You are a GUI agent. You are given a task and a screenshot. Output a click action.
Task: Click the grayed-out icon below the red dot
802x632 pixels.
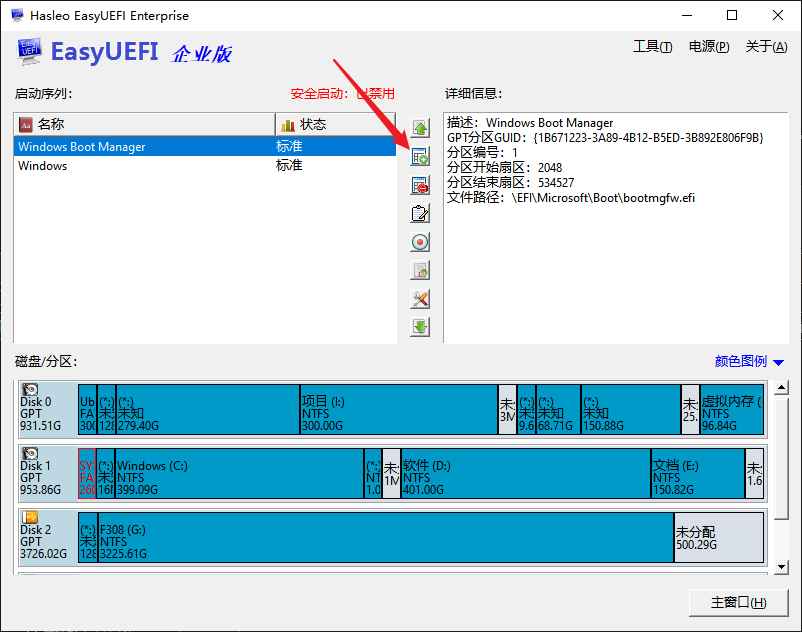tap(420, 270)
